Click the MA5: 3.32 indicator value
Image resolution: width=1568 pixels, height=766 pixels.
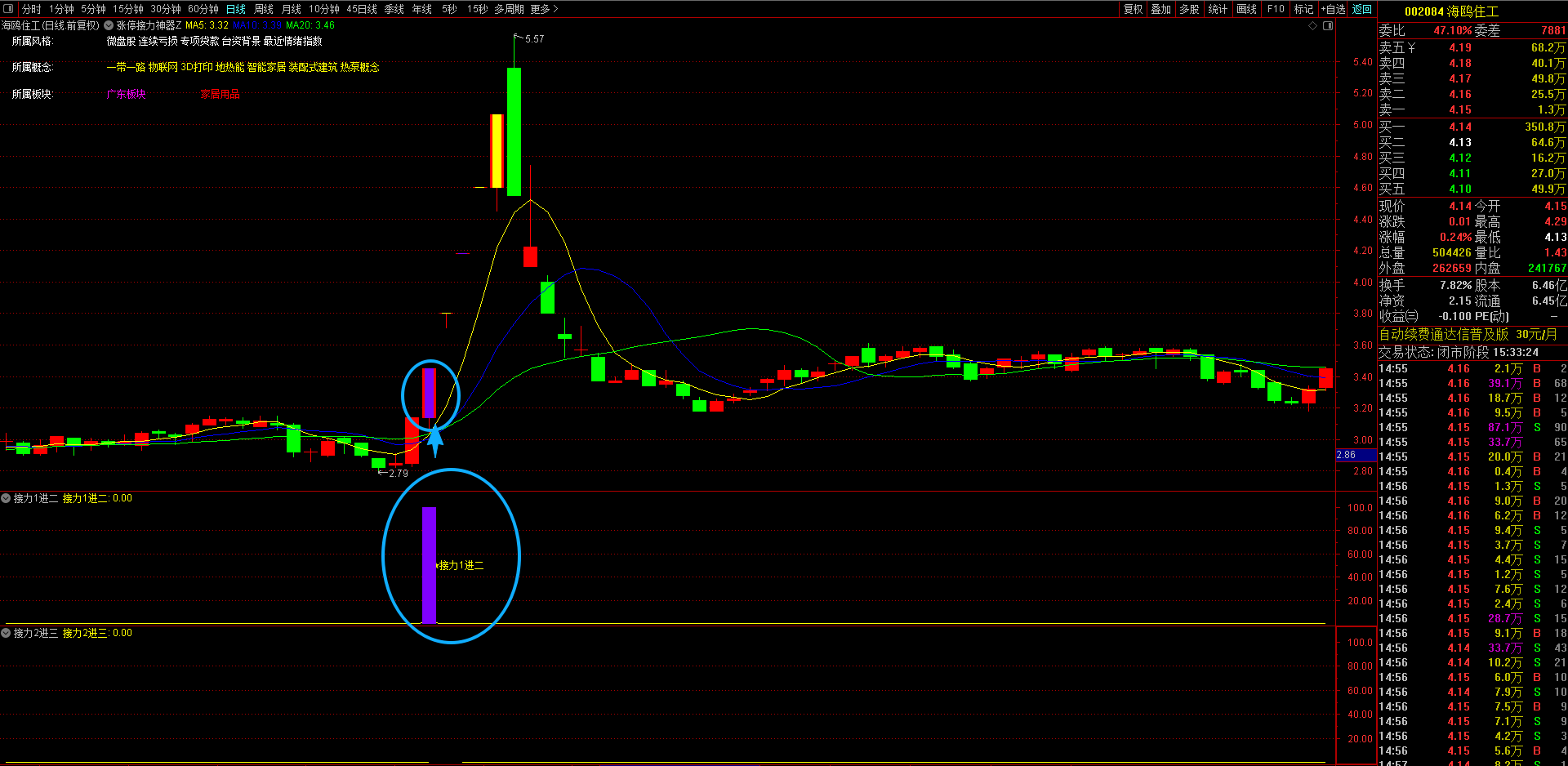(207, 25)
